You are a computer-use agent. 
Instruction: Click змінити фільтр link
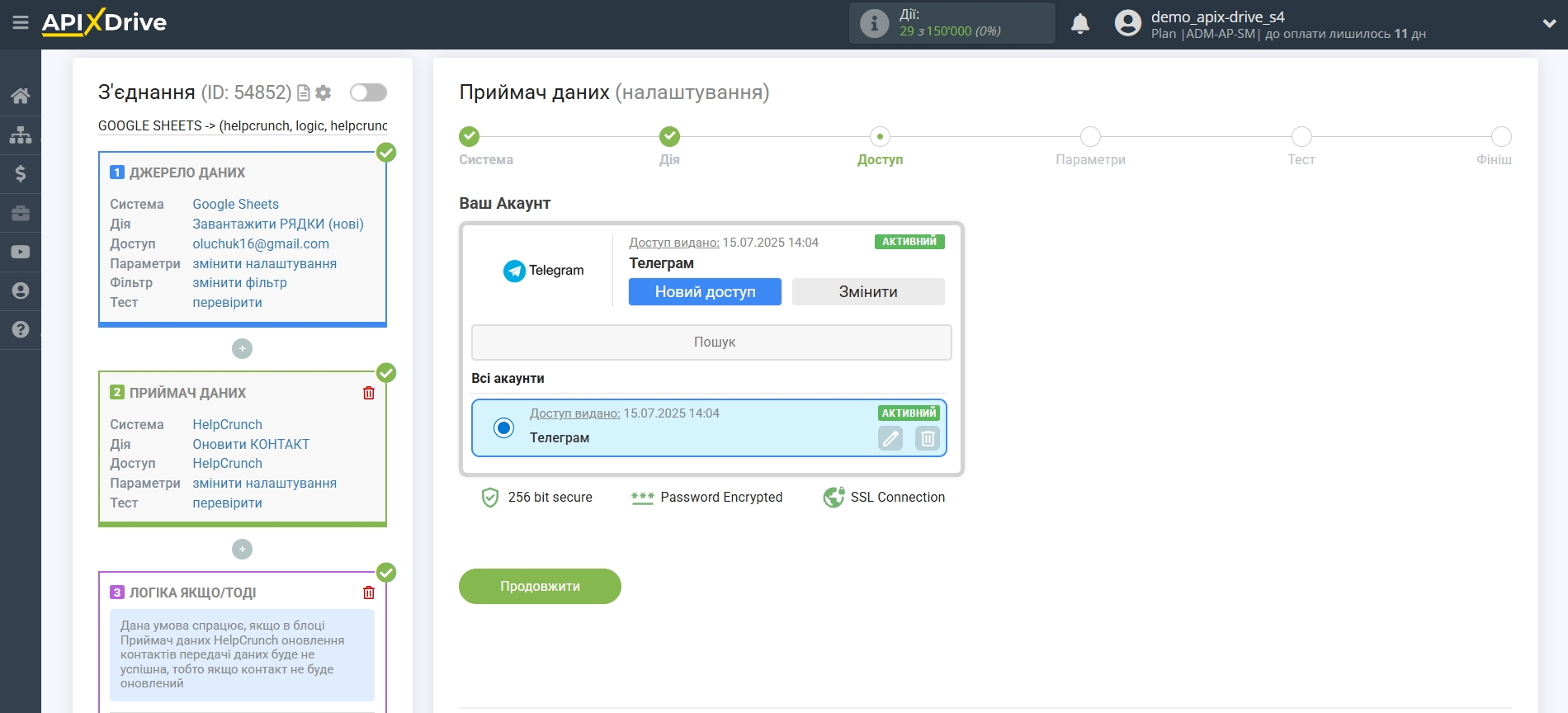pos(239,282)
